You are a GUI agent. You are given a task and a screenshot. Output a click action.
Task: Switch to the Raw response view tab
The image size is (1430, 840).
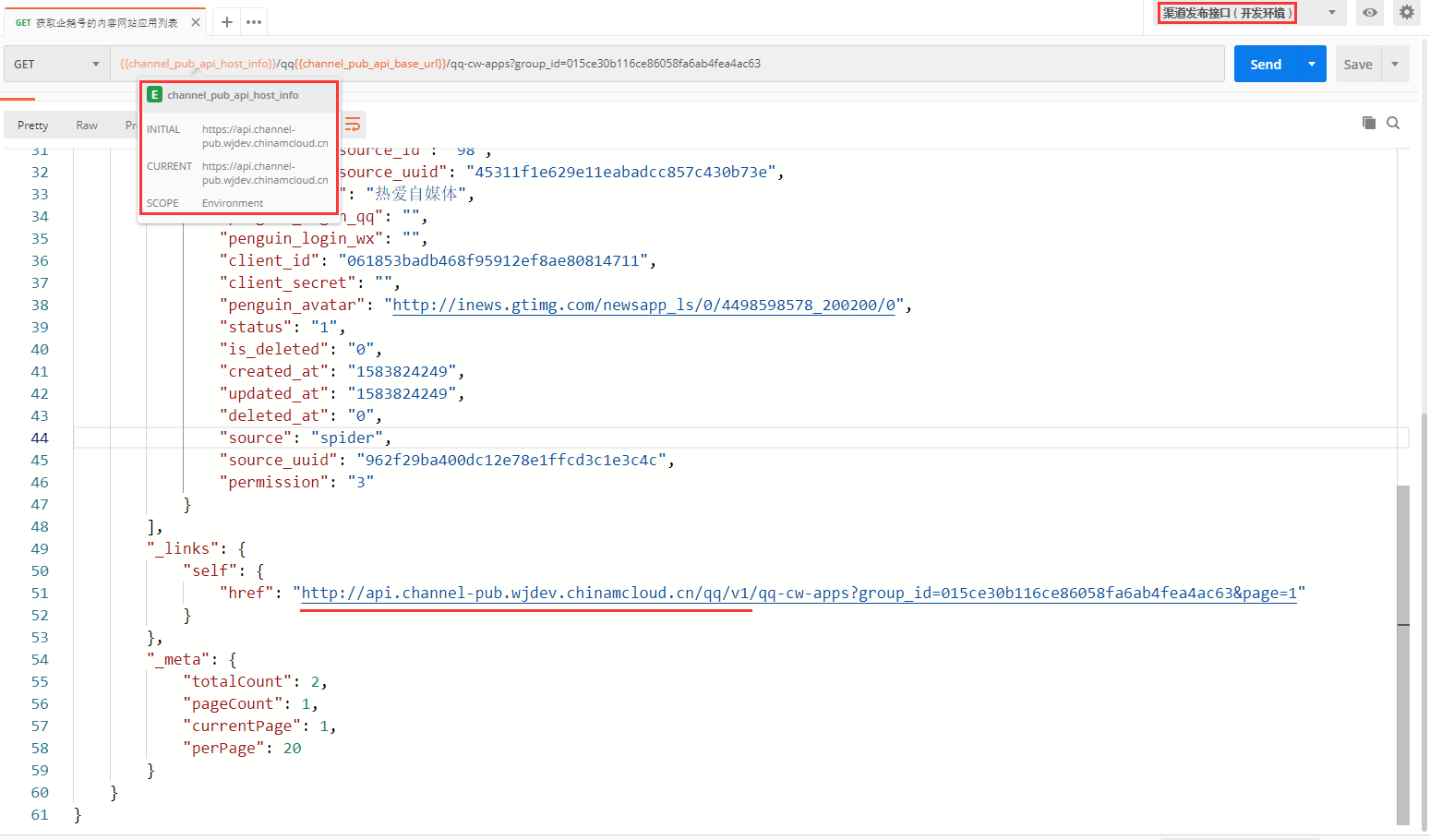point(87,126)
